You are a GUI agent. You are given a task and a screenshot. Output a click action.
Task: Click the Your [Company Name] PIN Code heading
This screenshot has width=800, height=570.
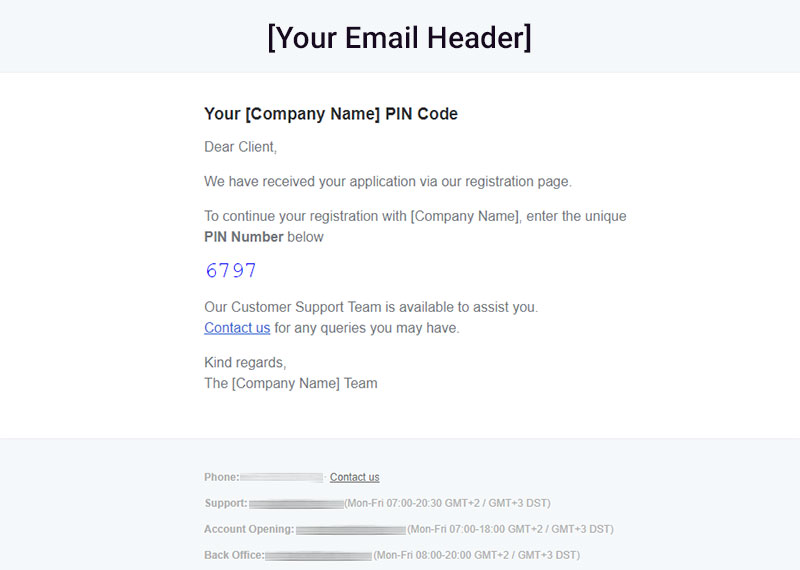331,114
